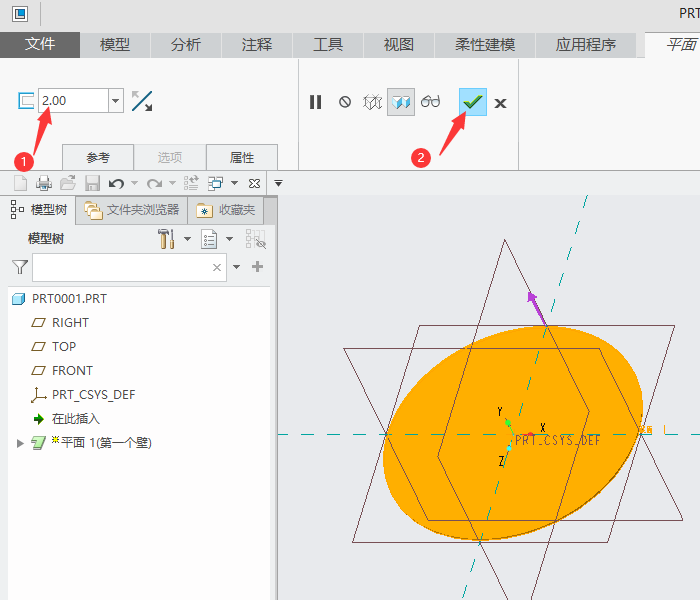Open the 参考 panel
Image resolution: width=700 pixels, height=600 pixels.
point(98,157)
